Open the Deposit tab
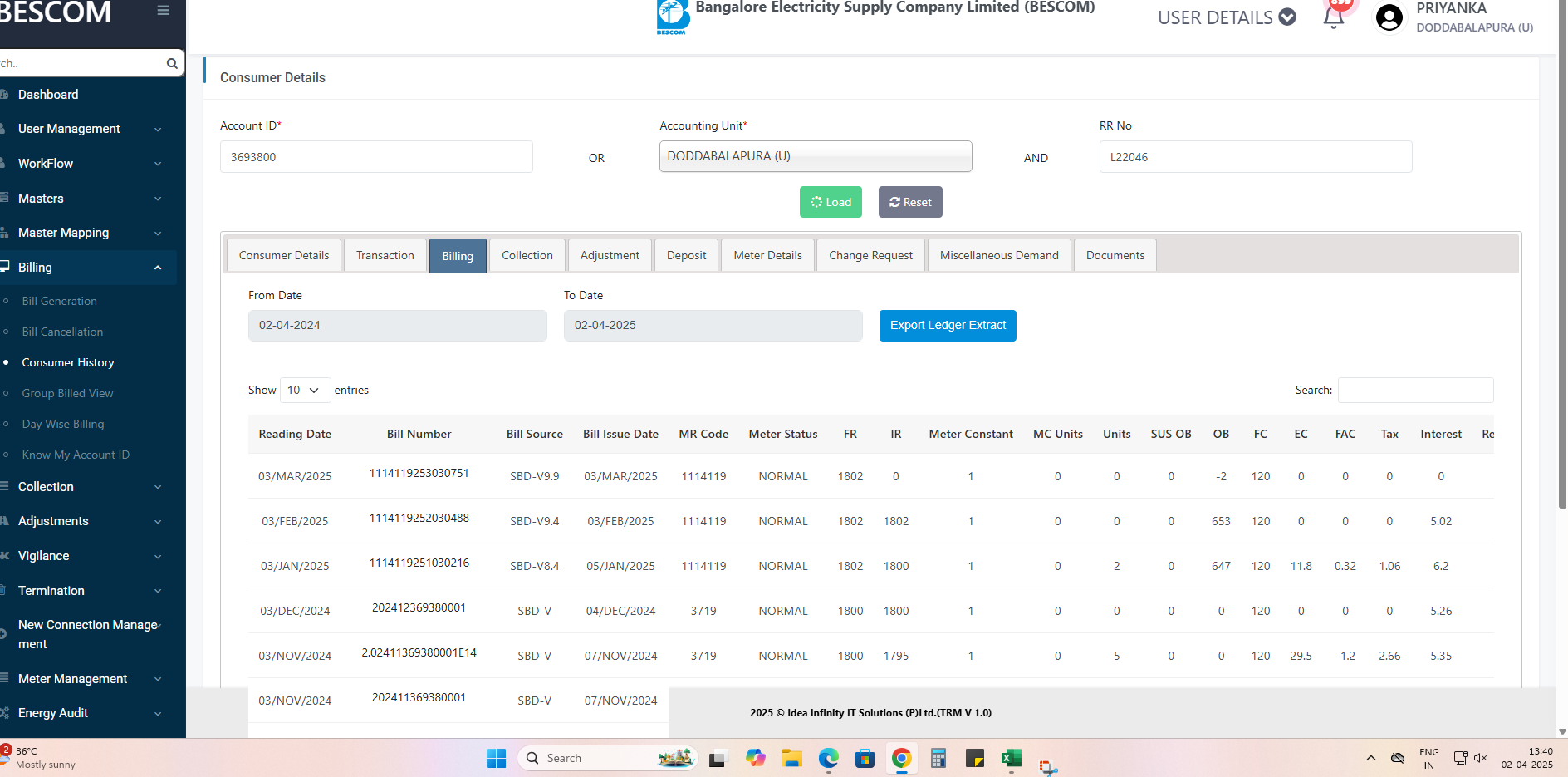Screen dimensions: 1568x777 [687, 255]
